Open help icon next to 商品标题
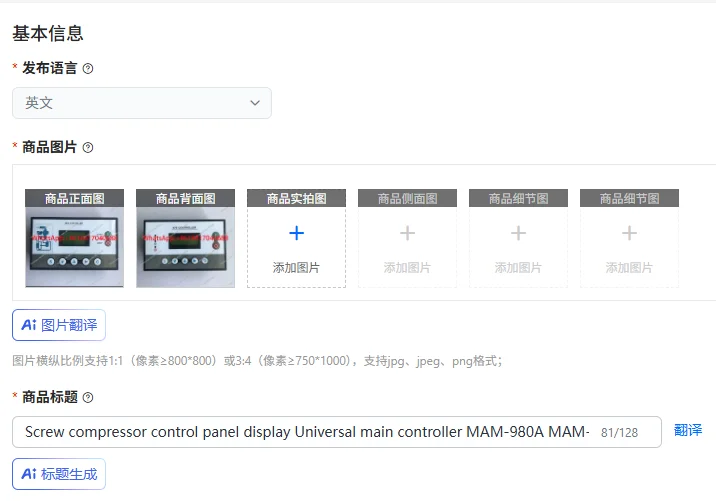 88,397
